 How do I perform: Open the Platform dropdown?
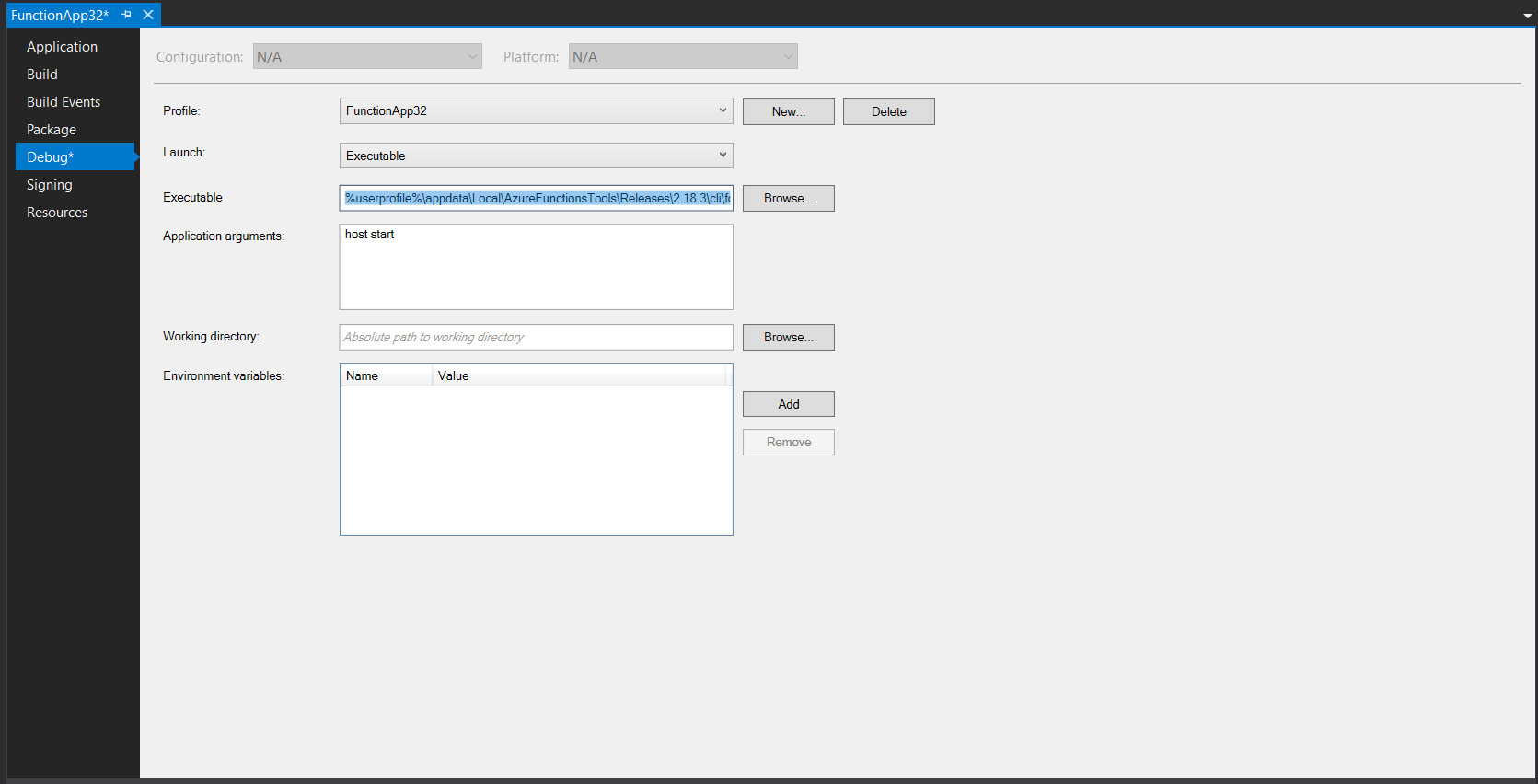click(x=683, y=56)
